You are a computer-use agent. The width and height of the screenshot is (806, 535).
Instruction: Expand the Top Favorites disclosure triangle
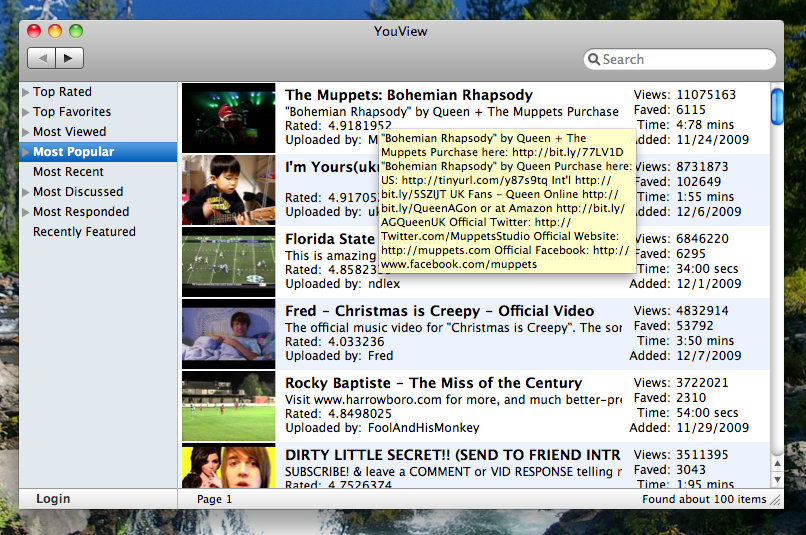click(26, 112)
